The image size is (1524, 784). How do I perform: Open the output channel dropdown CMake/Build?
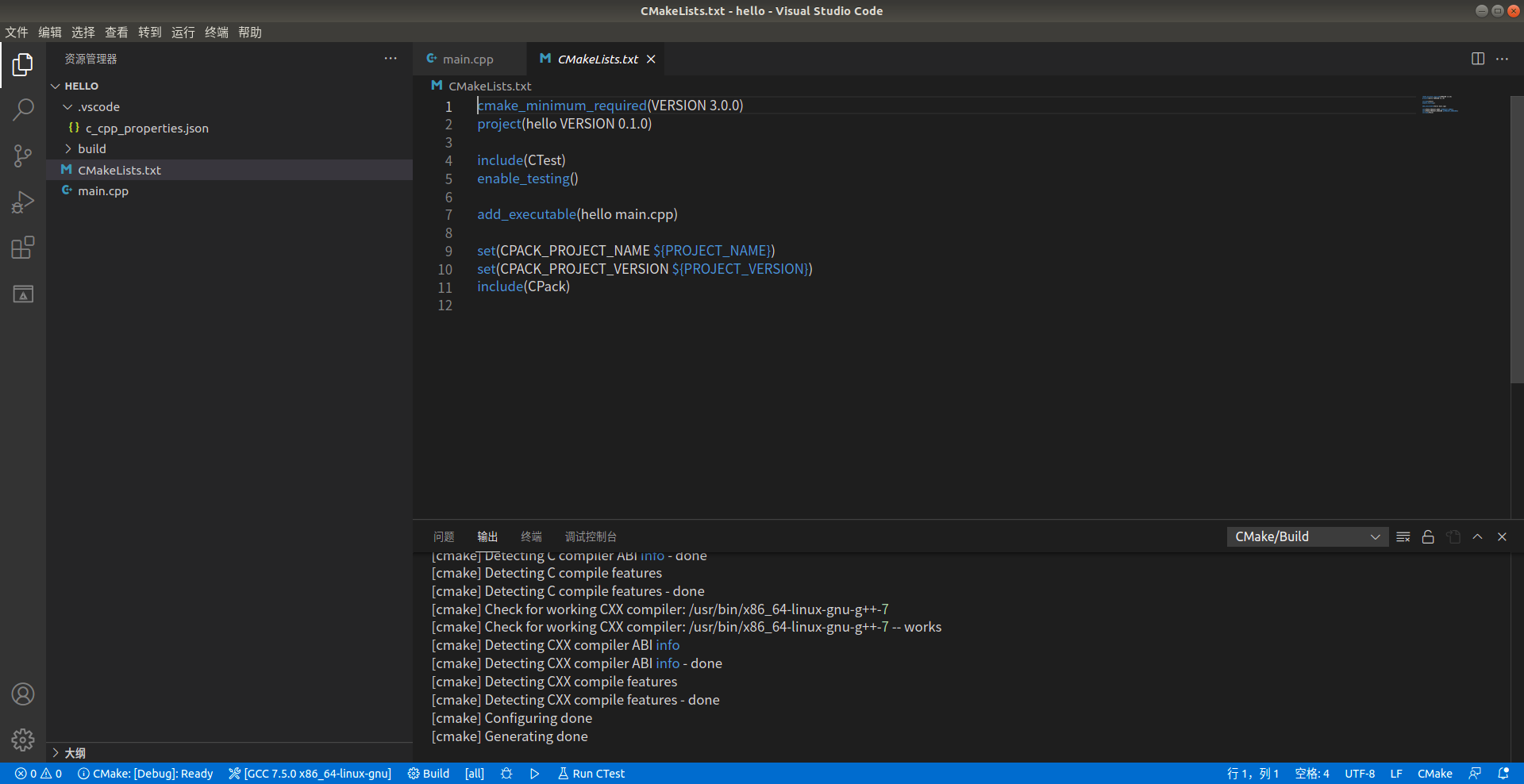click(x=1307, y=537)
